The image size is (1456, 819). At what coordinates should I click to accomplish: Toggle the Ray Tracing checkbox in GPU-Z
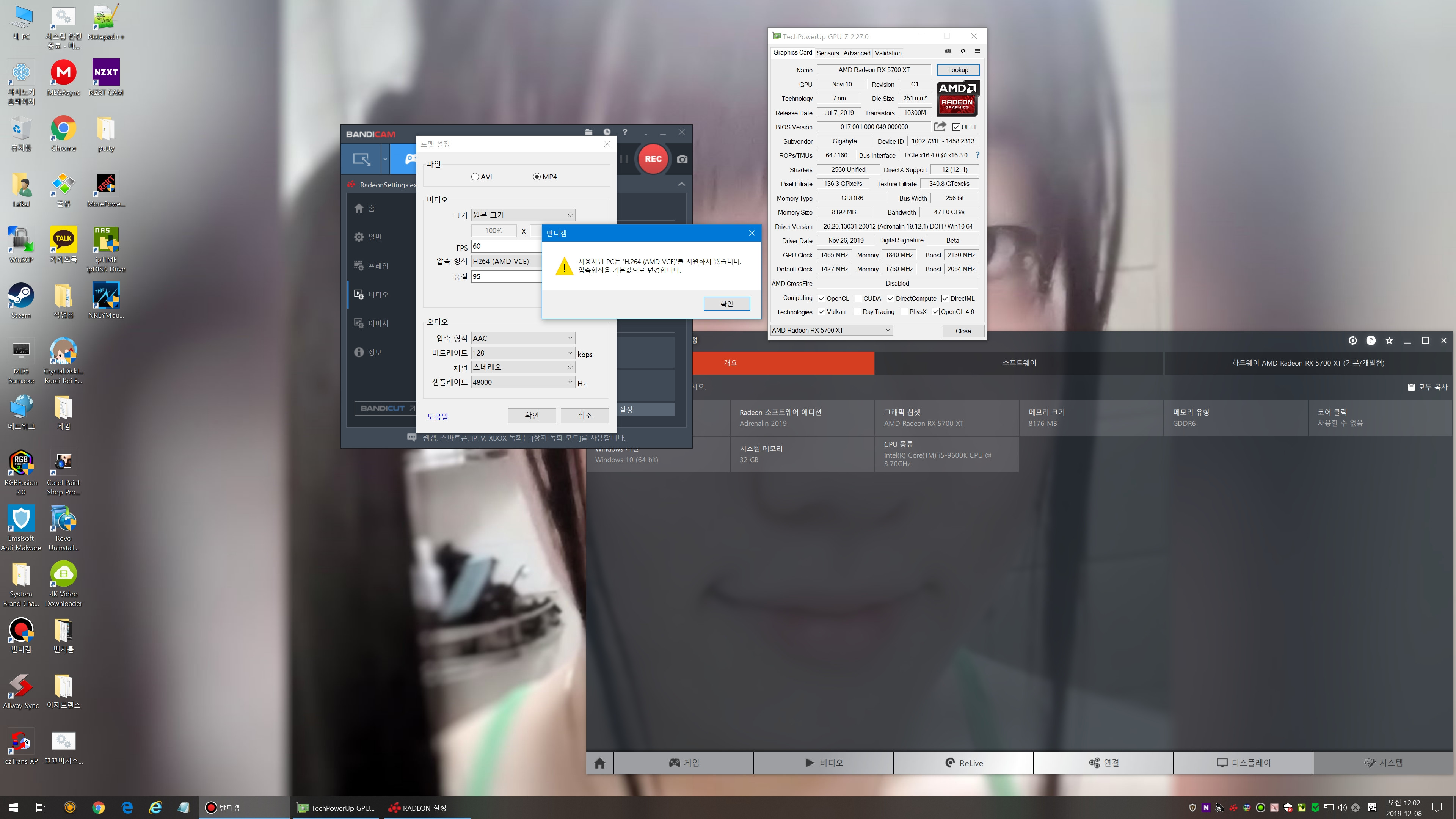tap(857, 312)
